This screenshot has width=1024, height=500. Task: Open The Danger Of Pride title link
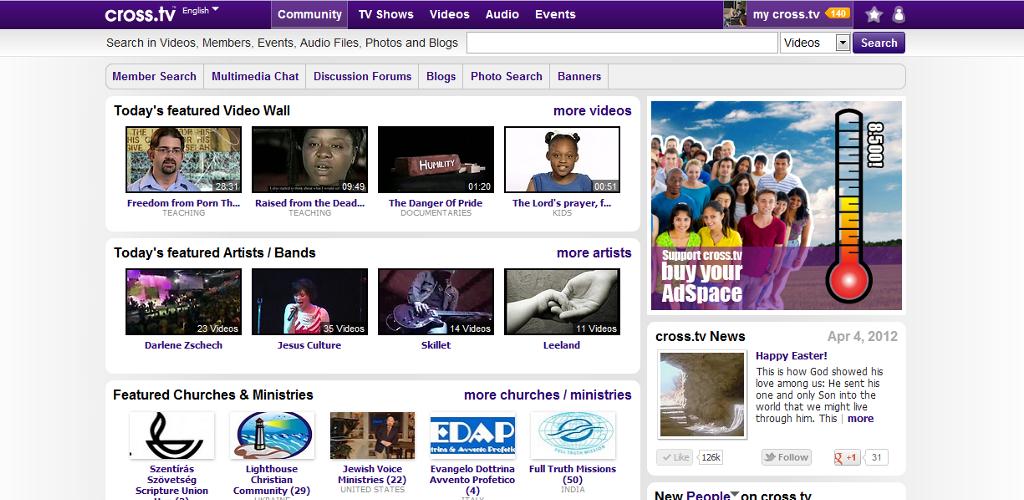[436, 203]
